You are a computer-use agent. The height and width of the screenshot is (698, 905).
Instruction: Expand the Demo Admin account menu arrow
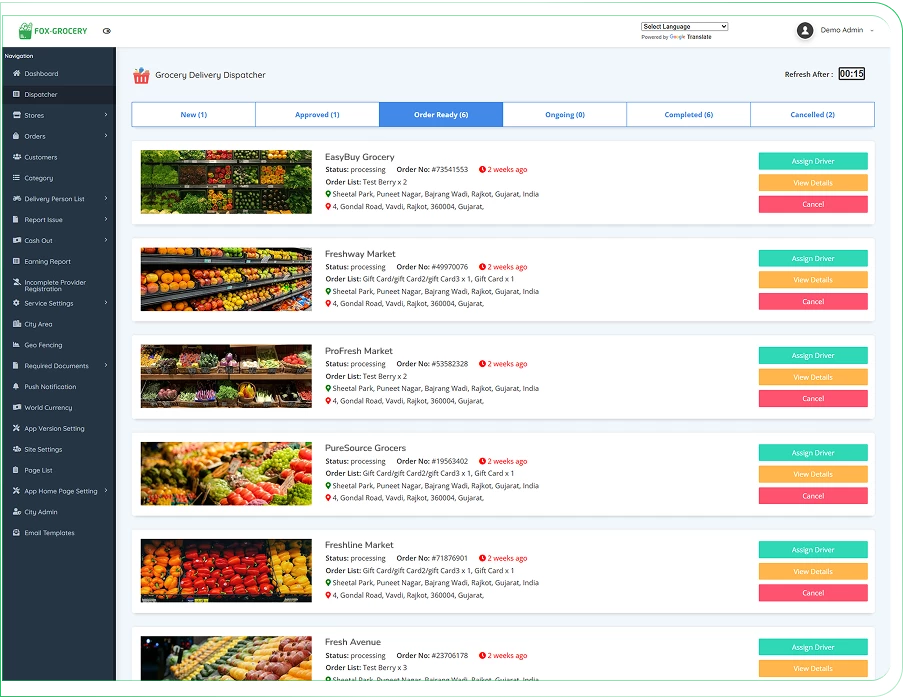[x=872, y=31]
